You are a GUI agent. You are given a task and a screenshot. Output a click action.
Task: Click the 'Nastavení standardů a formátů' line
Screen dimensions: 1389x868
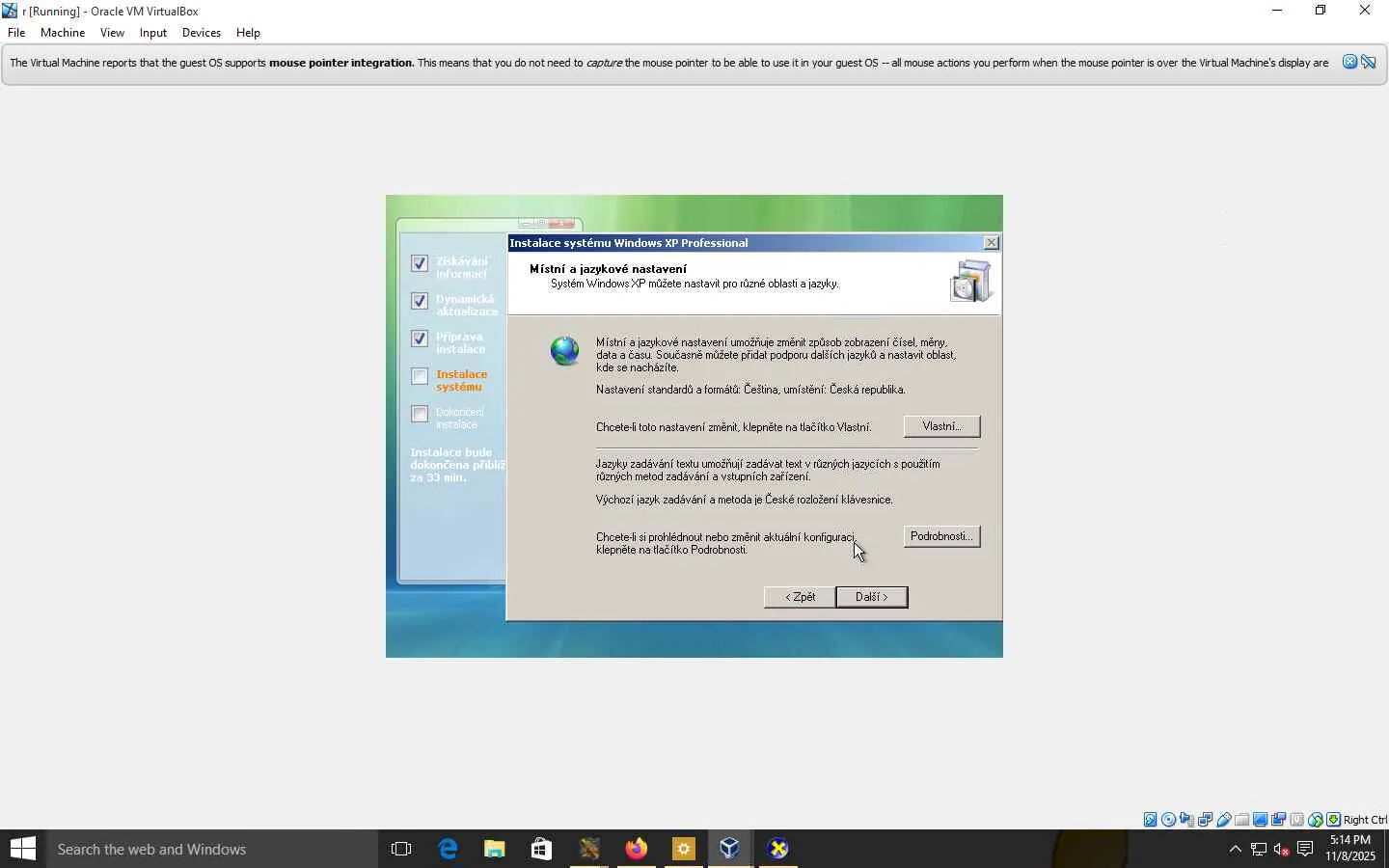point(750,390)
